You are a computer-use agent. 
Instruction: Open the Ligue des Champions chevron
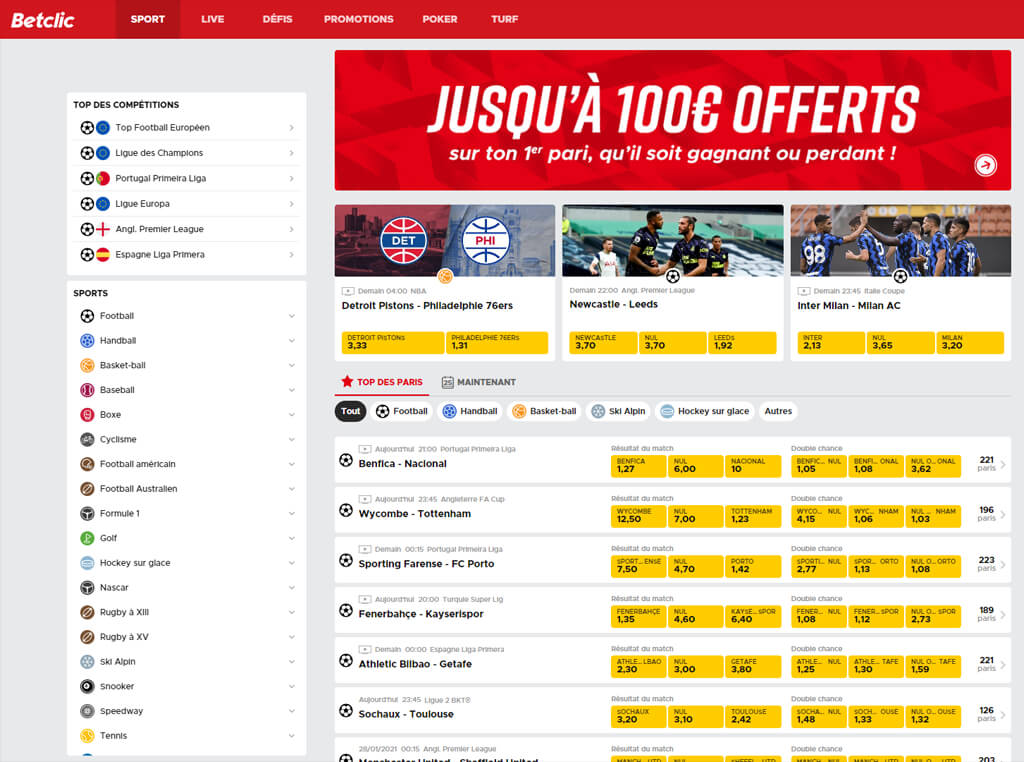[291, 153]
